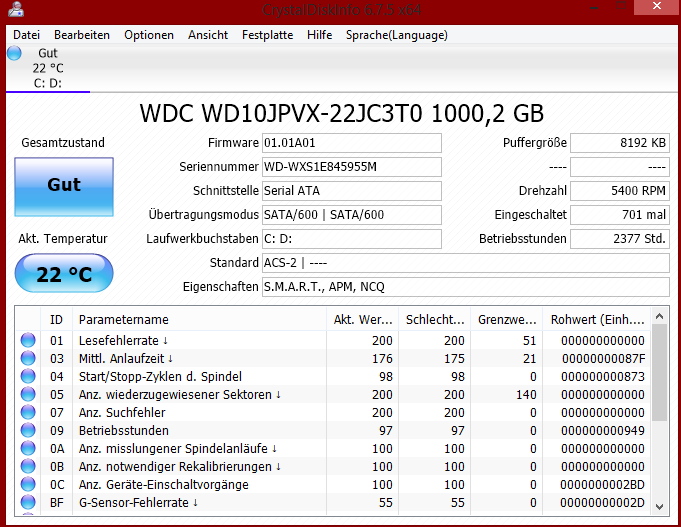Select the blue status orb in disk tab
This screenshot has height=527, width=681.
14,53
